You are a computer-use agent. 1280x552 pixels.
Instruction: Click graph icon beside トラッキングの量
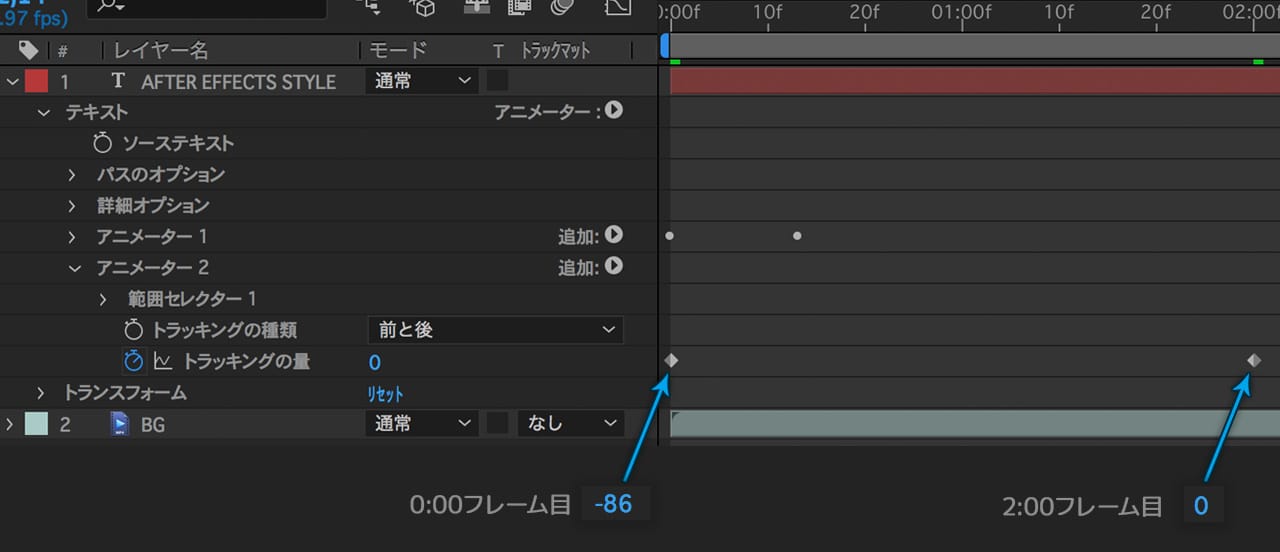pyautogui.click(x=163, y=361)
